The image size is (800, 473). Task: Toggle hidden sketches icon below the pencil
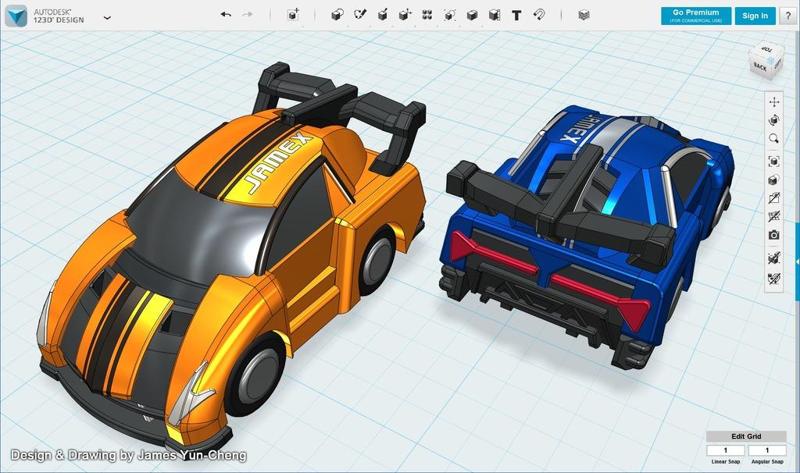[774, 216]
